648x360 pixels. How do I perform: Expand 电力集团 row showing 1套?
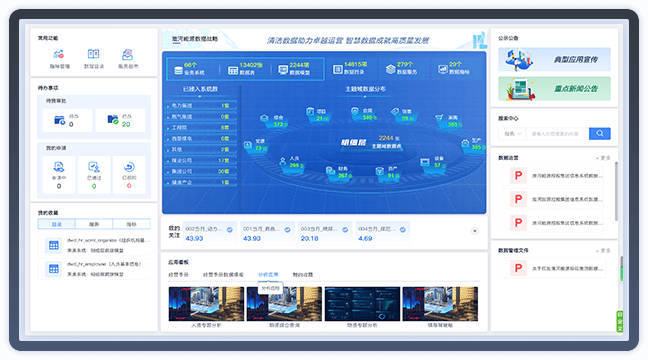(x=201, y=106)
